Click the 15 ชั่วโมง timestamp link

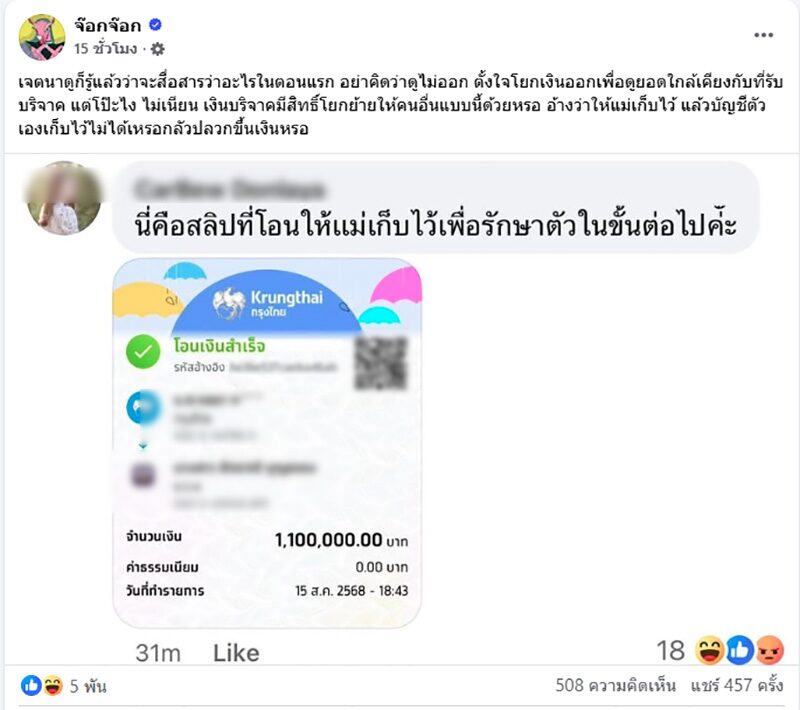106,49
